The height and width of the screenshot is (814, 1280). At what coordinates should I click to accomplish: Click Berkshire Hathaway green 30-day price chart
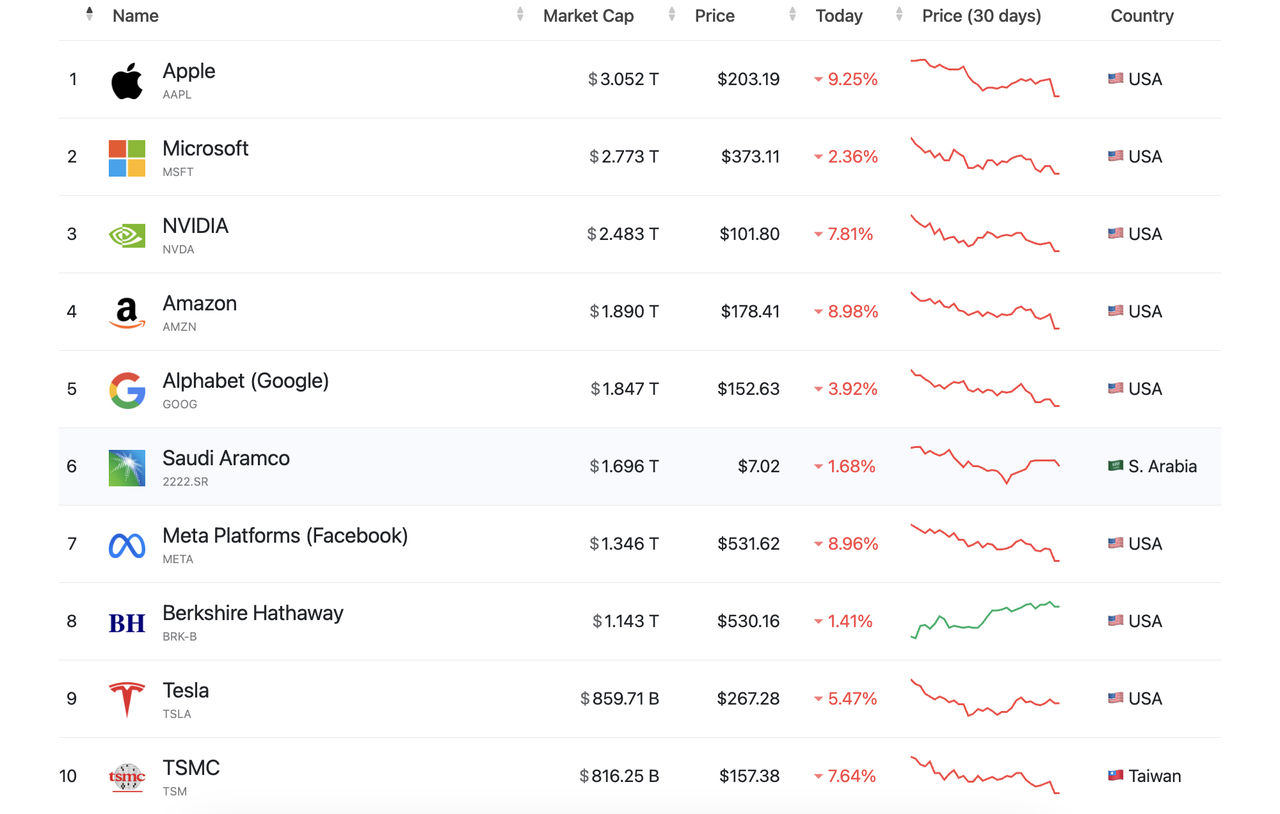click(985, 620)
